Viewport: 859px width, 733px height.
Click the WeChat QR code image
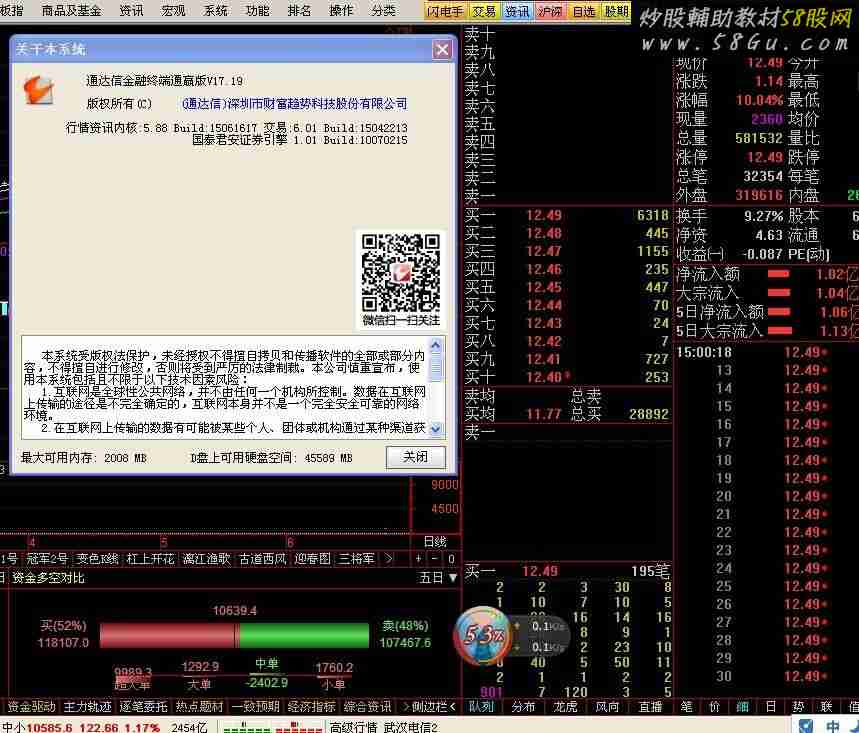pos(400,273)
